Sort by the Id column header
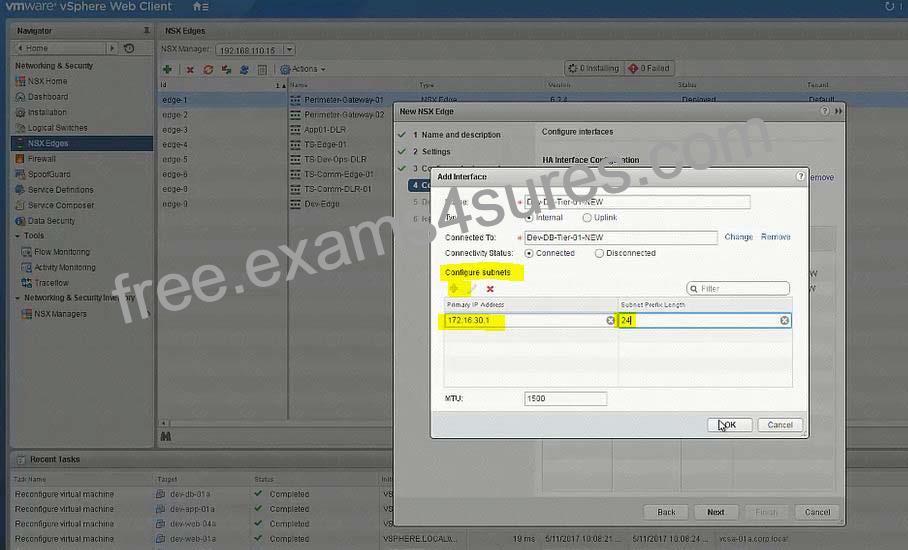The image size is (908, 550). (x=222, y=85)
